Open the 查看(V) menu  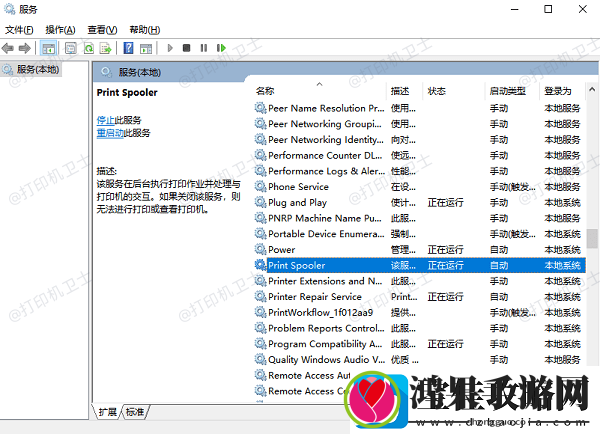click(x=102, y=30)
